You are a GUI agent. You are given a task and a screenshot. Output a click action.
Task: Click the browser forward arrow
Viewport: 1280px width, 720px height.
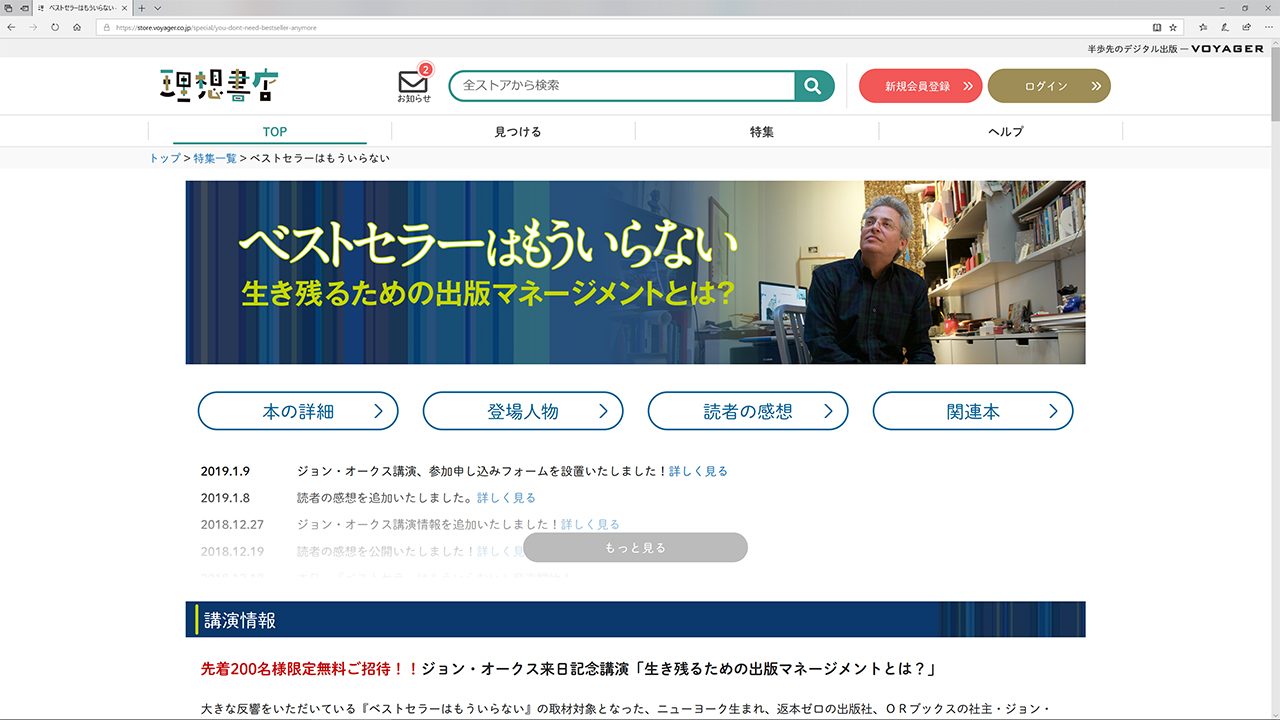point(33,27)
